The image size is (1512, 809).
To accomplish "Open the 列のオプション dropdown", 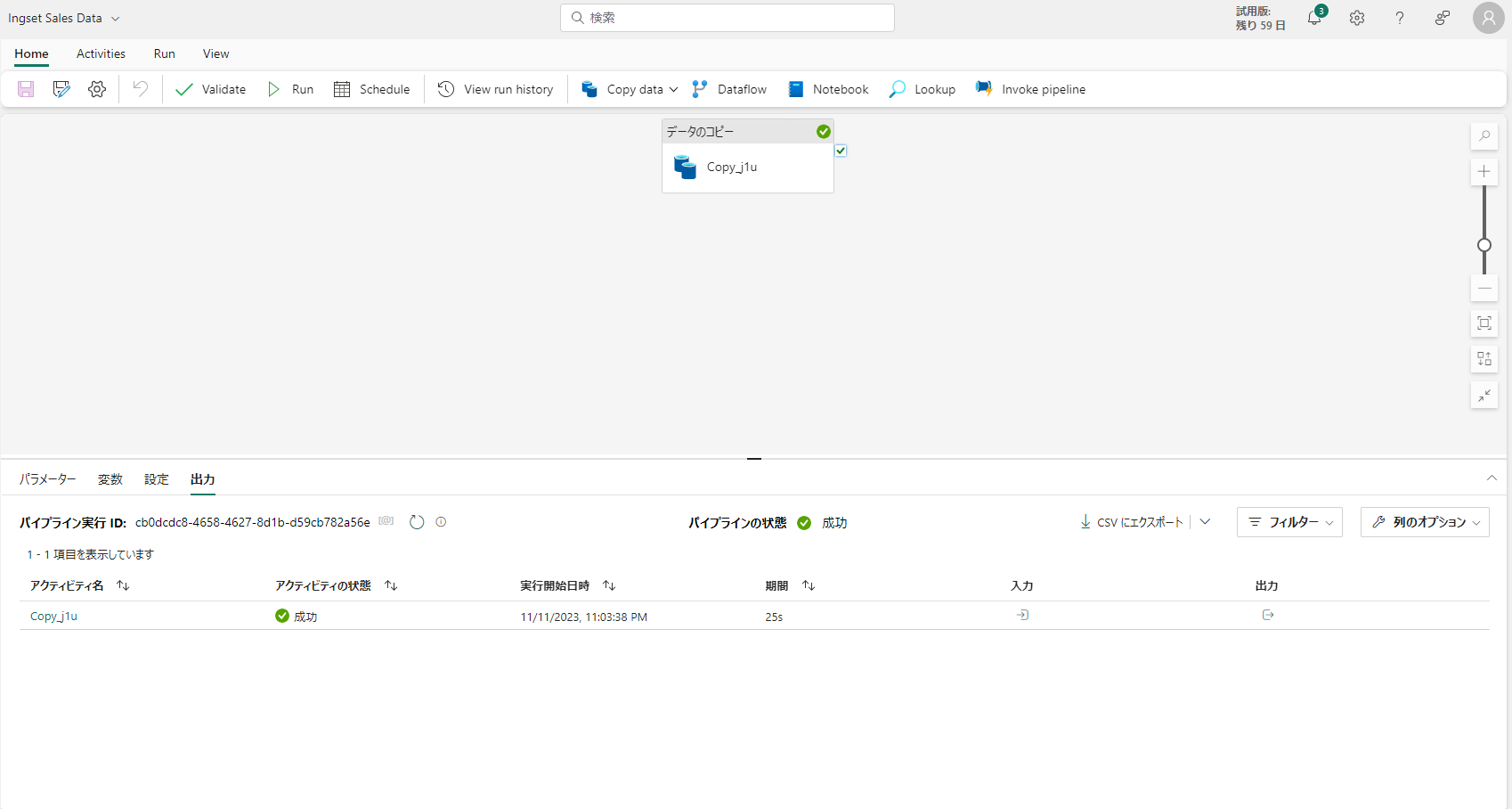I will [1425, 522].
